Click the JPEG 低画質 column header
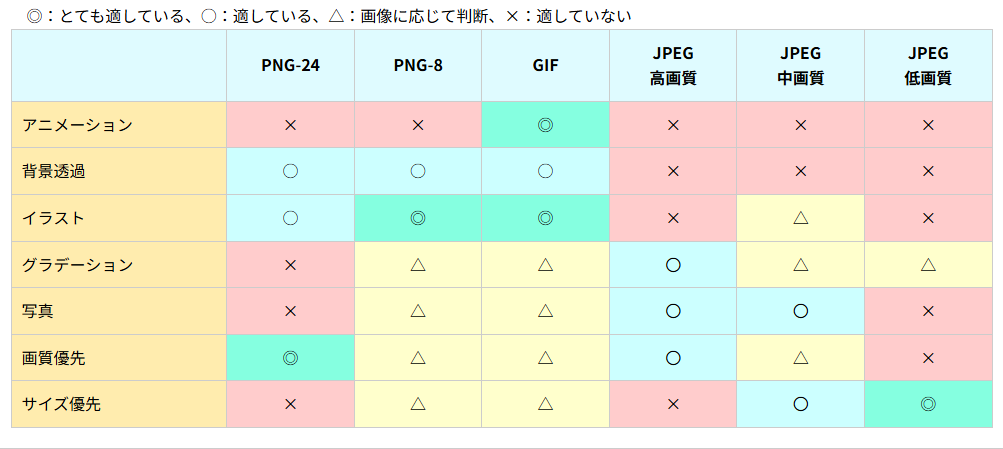The width and height of the screenshot is (1003, 449). click(x=928, y=66)
